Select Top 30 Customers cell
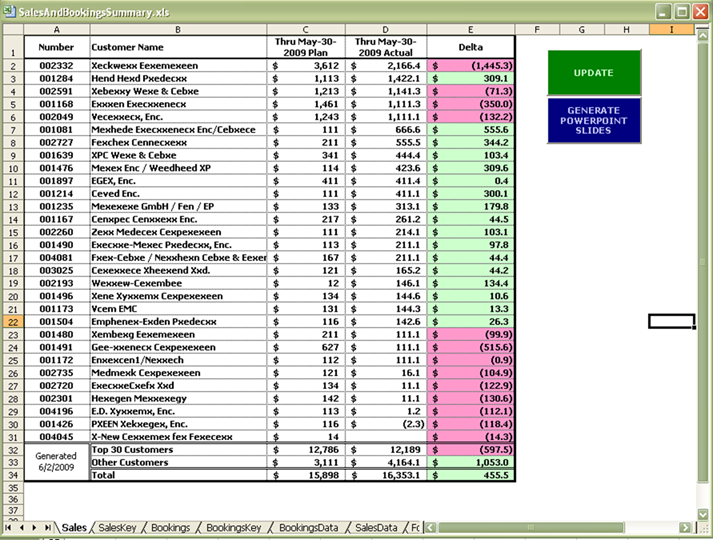 click(178, 450)
